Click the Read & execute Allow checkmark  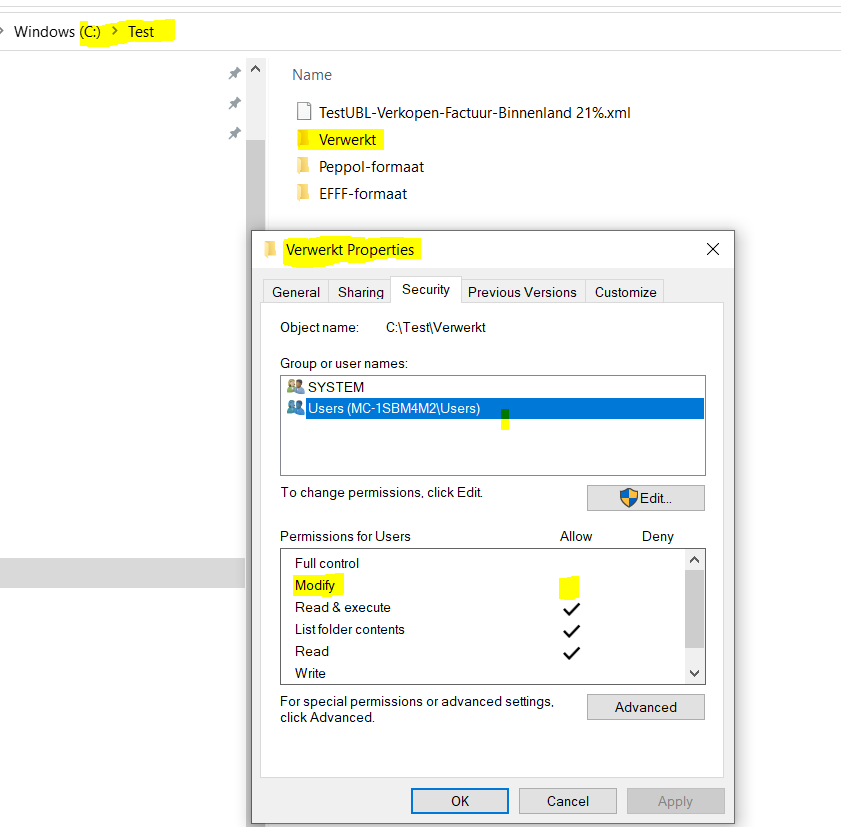click(x=571, y=608)
